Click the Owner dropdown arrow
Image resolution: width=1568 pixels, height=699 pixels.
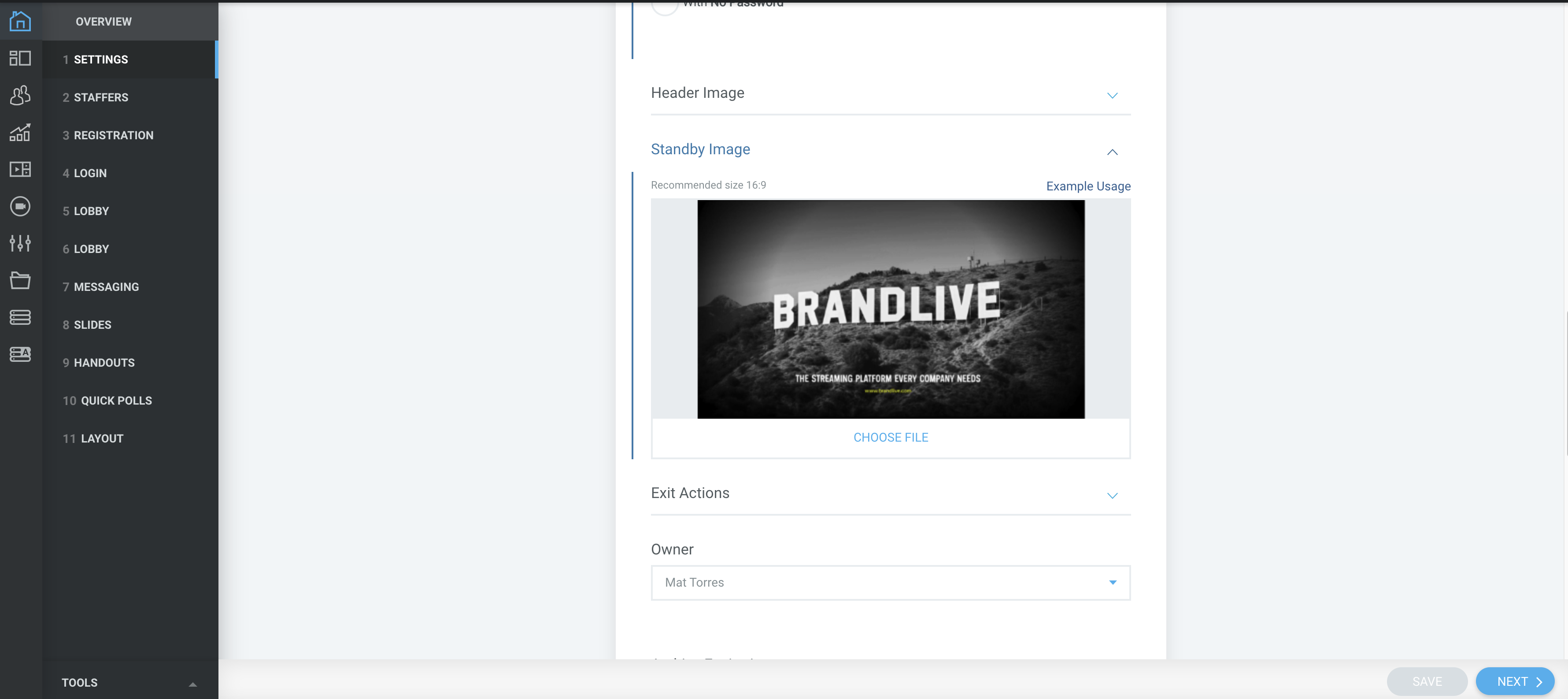(1113, 583)
